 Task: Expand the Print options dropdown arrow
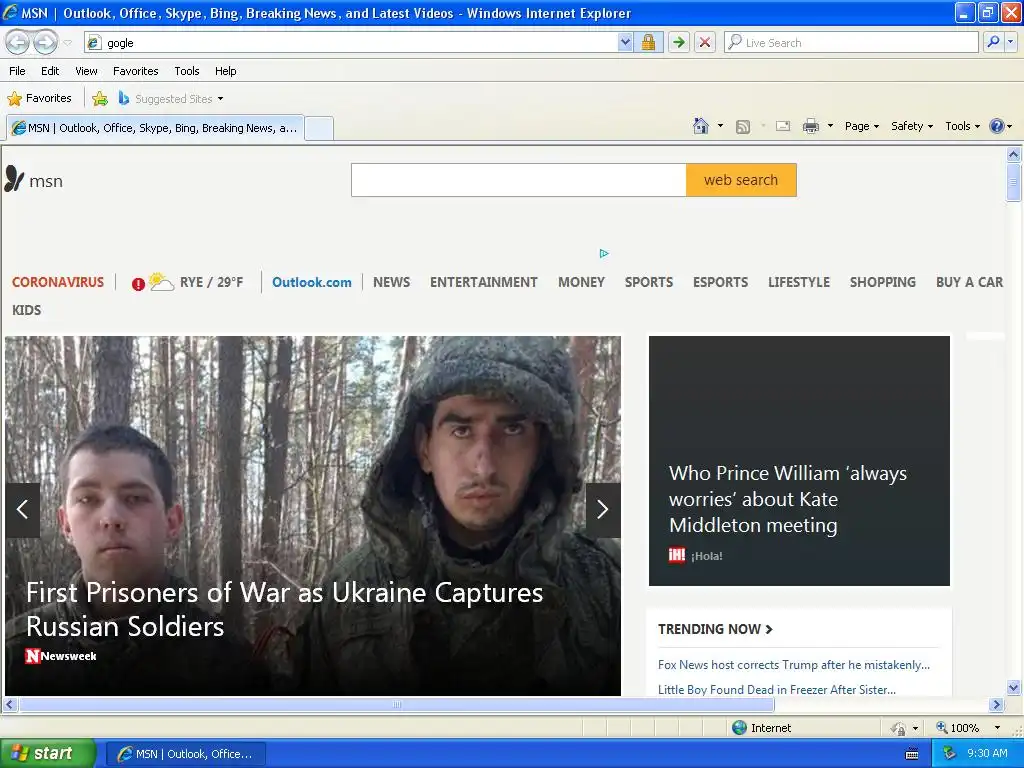(830, 126)
